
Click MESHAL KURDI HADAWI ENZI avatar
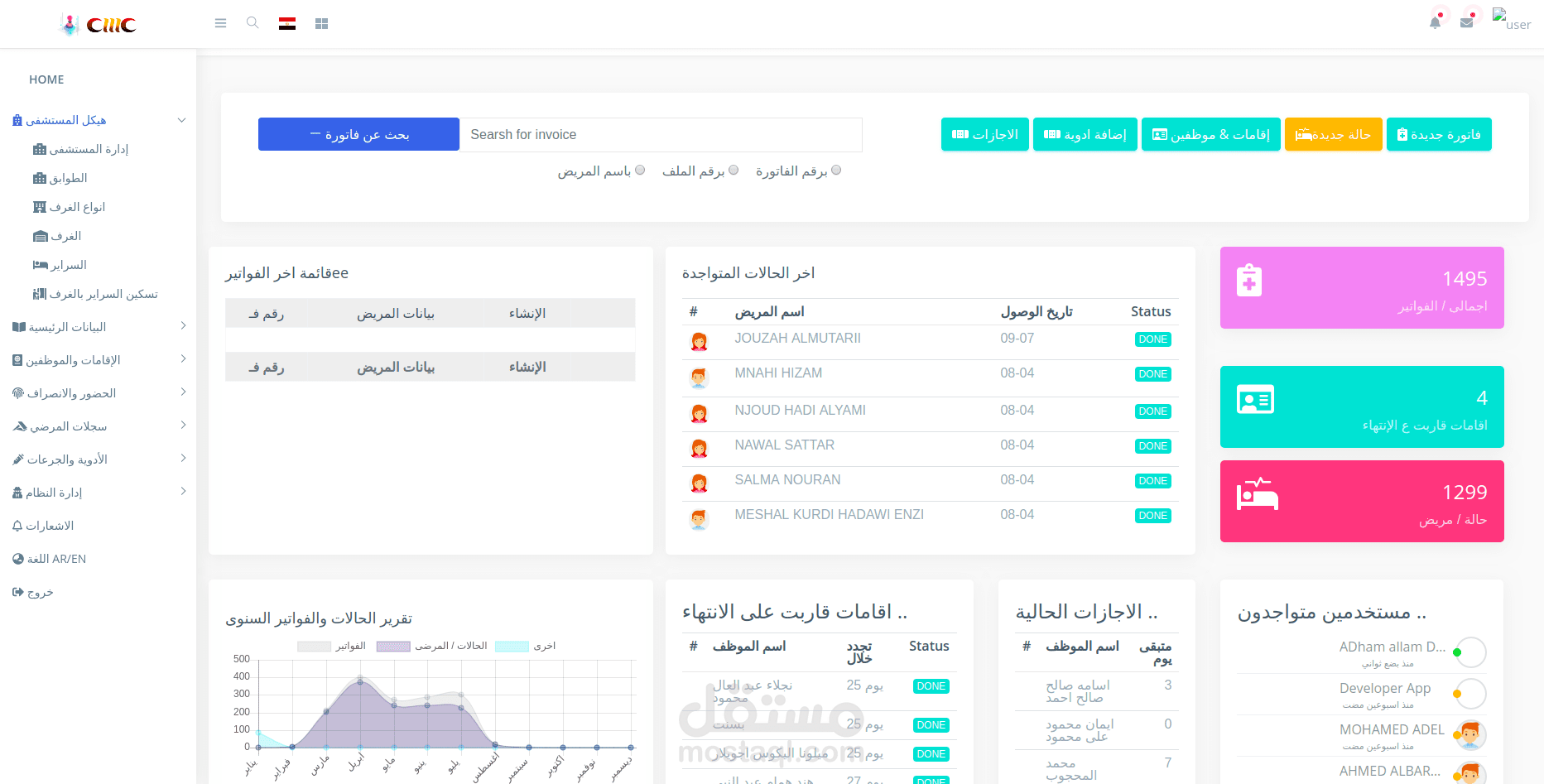[700, 519]
